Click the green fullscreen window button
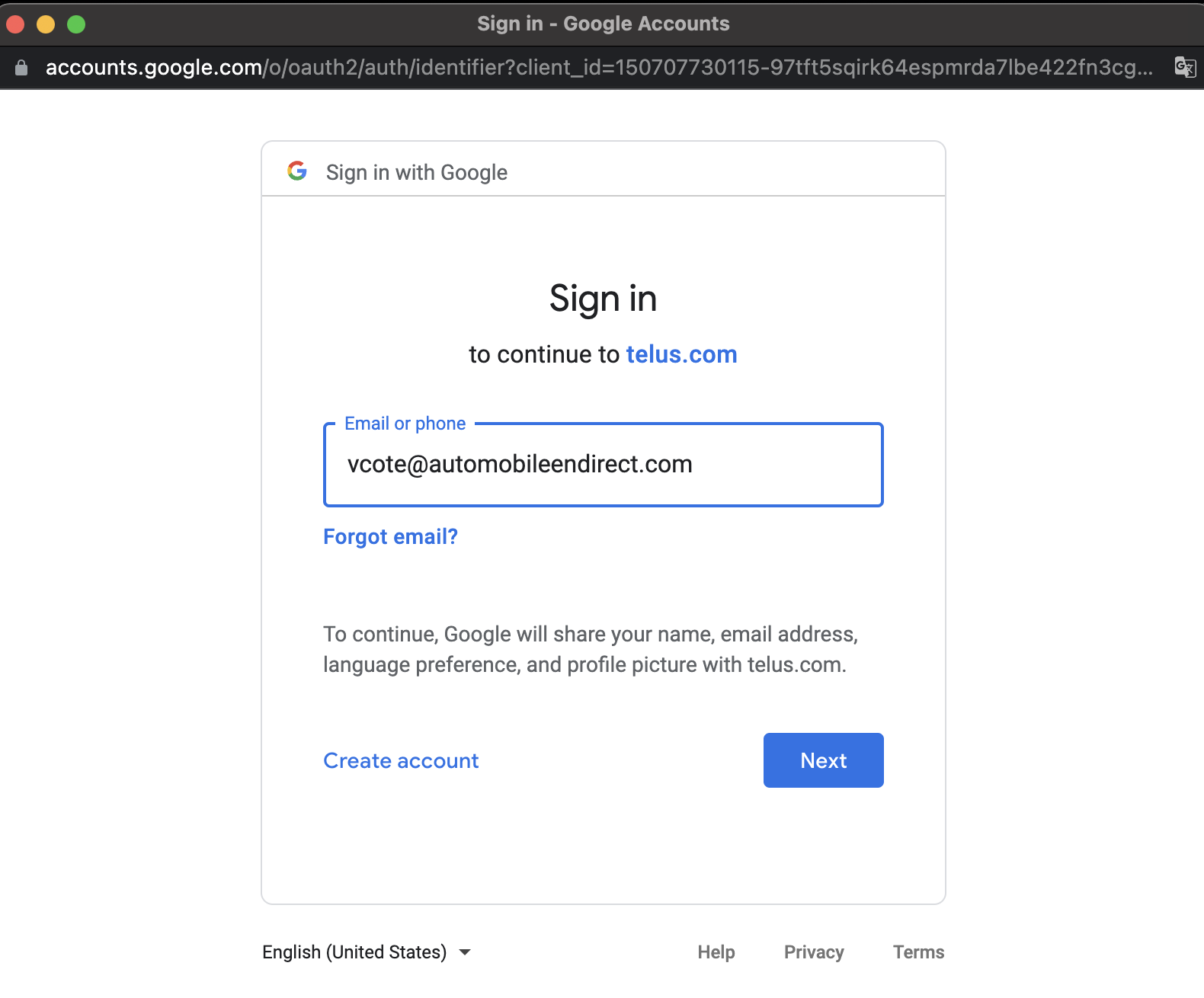This screenshot has width=1204, height=998. point(76,24)
